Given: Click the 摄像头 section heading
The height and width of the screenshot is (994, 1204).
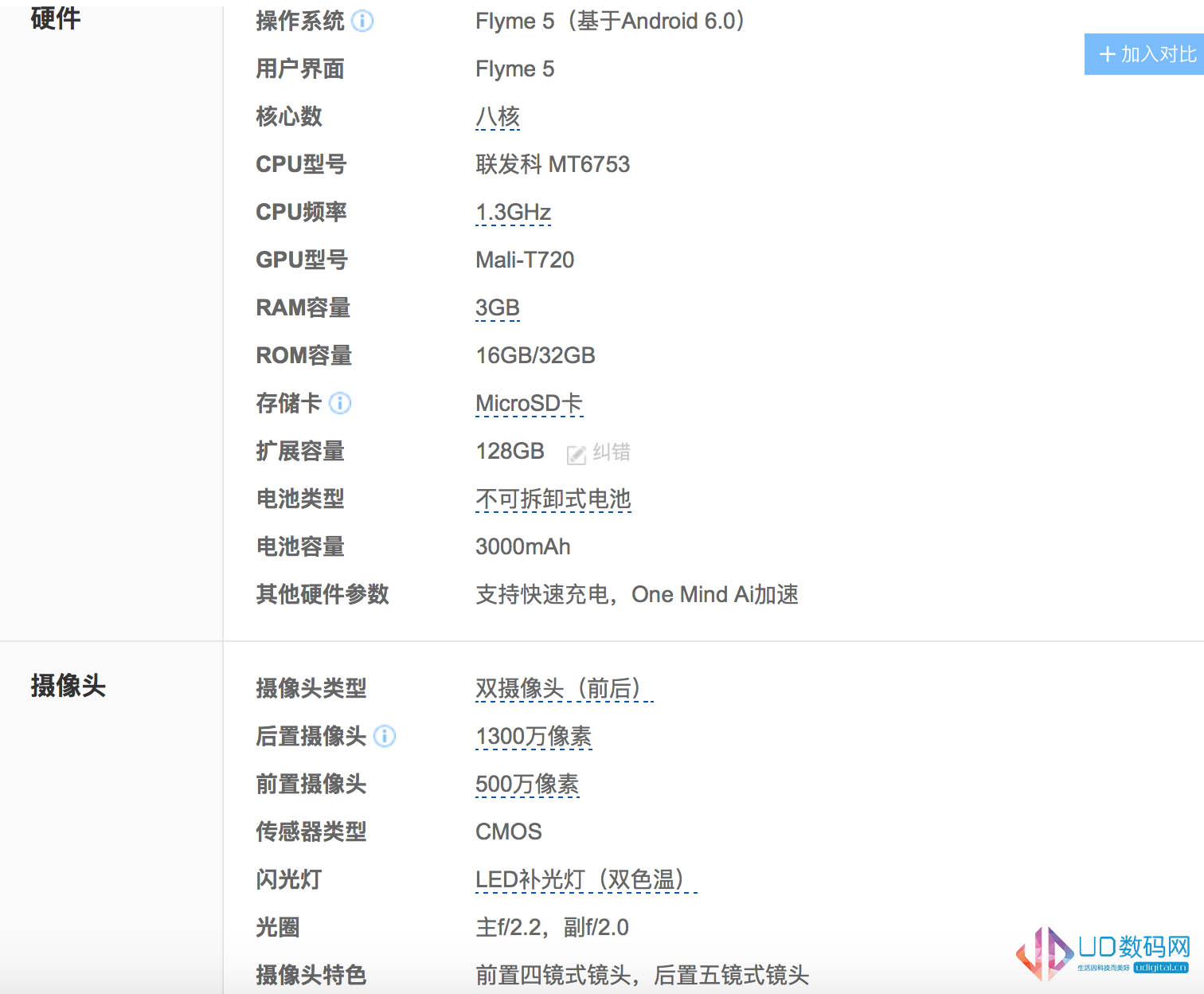Looking at the screenshot, I should (x=68, y=685).
